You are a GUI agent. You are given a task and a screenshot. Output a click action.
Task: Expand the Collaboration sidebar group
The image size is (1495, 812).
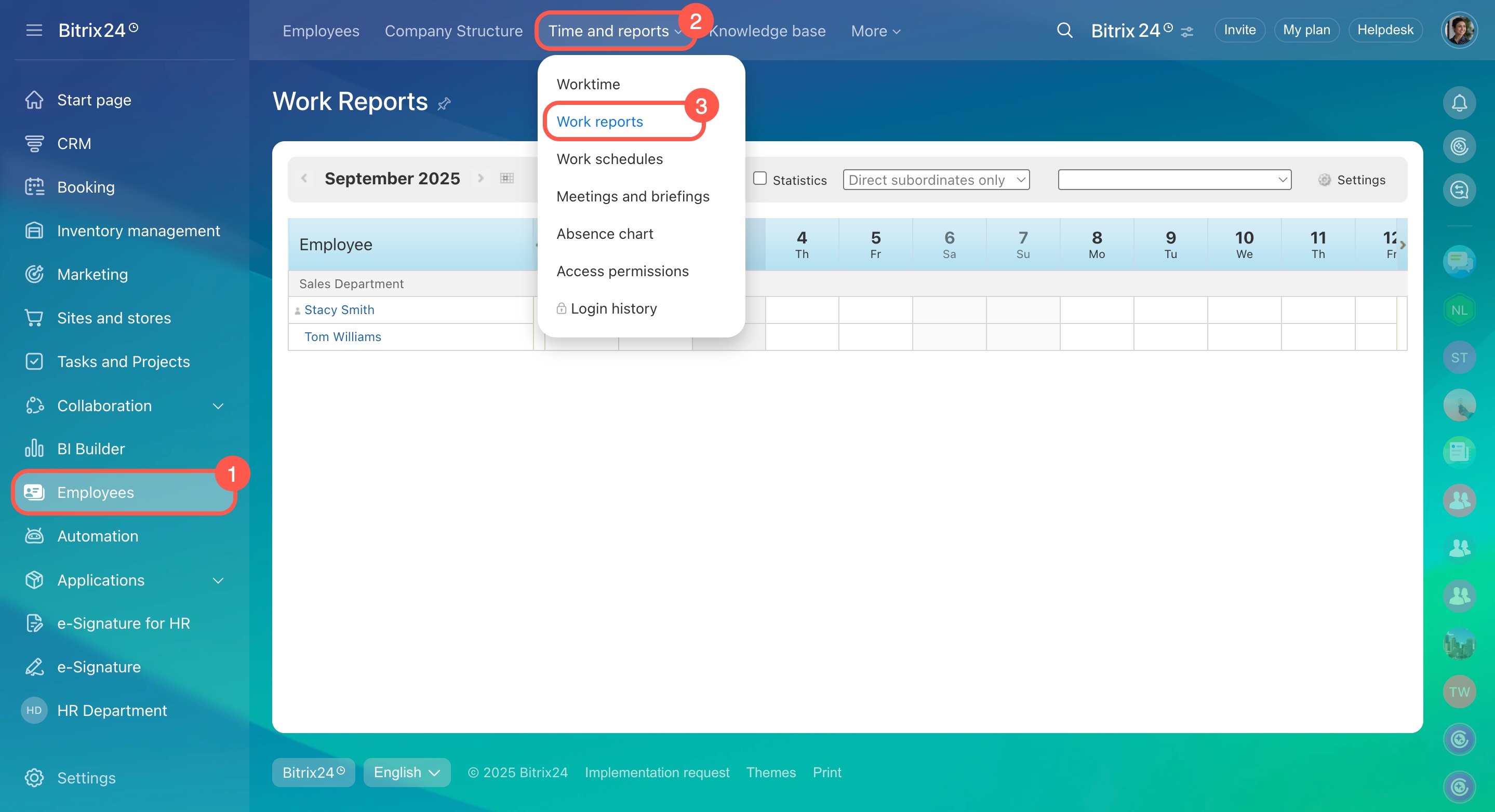pos(218,405)
